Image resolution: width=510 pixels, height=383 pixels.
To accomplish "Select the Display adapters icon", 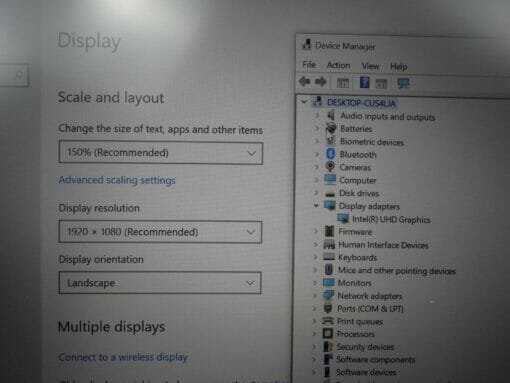I will click(x=330, y=206).
